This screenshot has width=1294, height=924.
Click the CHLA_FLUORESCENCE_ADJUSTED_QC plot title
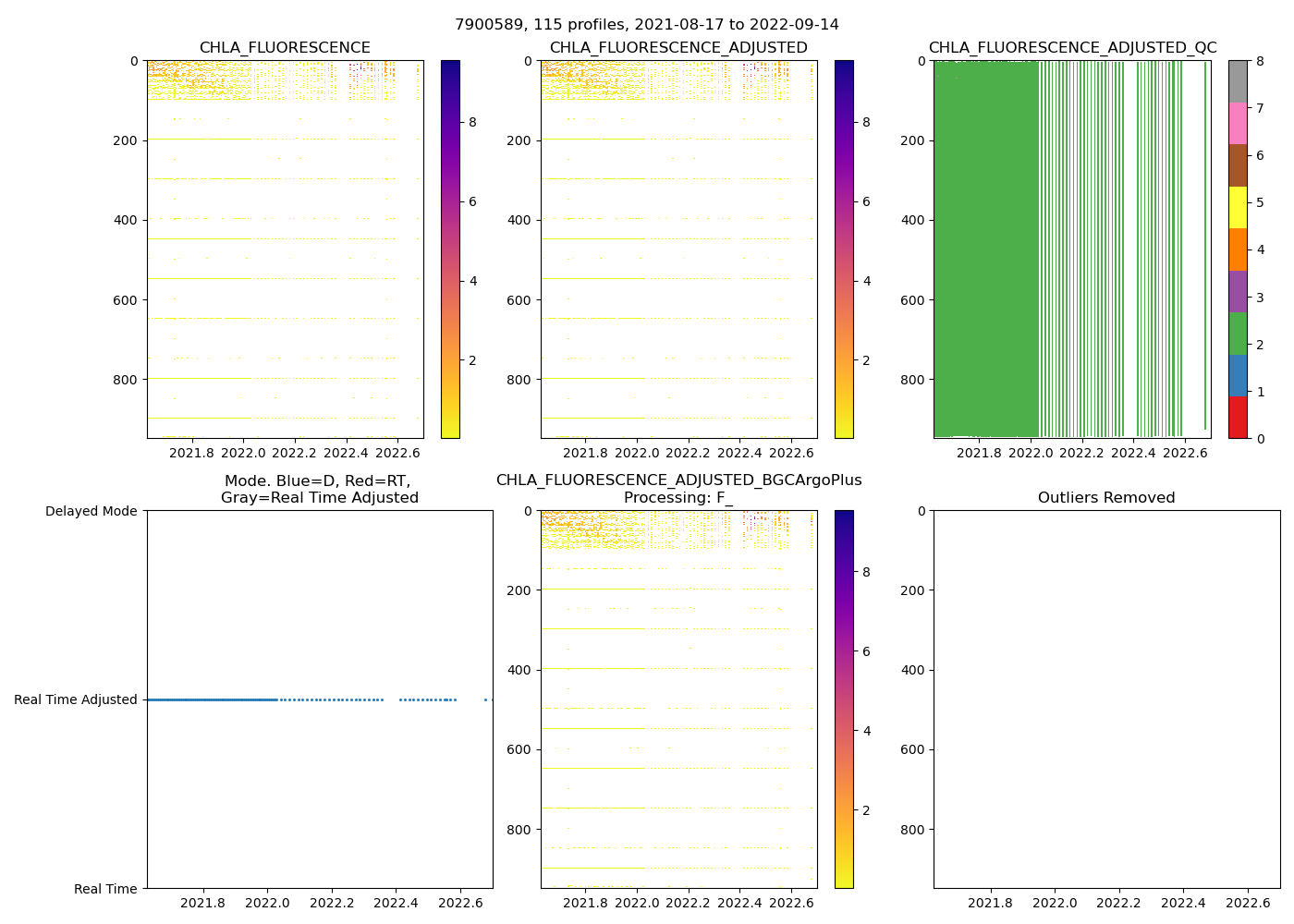pos(1072,48)
